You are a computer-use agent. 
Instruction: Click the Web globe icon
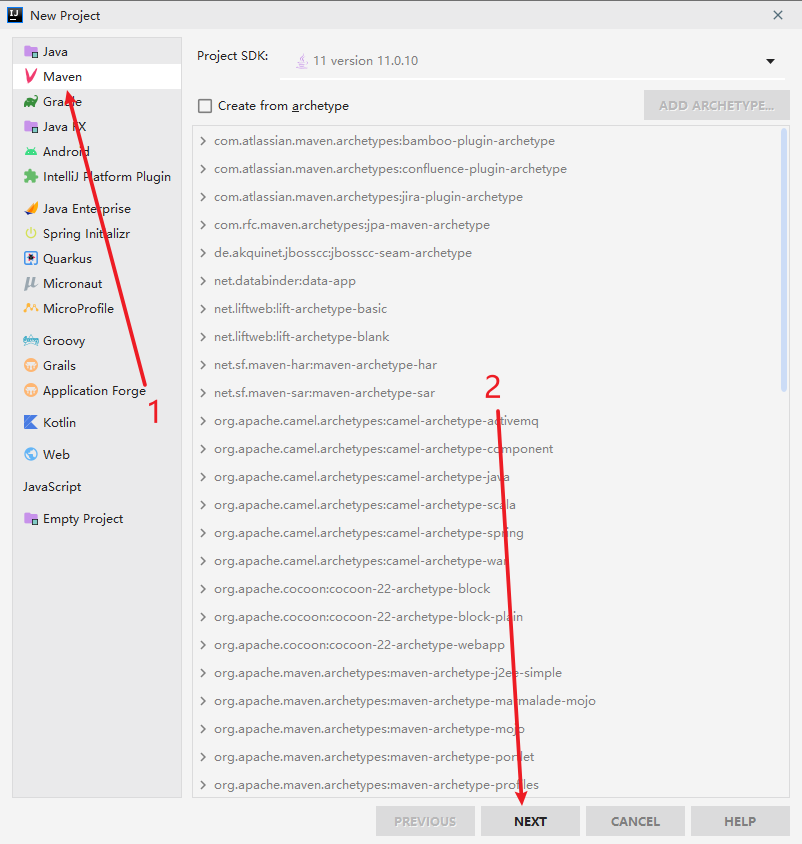pyautogui.click(x=31, y=454)
